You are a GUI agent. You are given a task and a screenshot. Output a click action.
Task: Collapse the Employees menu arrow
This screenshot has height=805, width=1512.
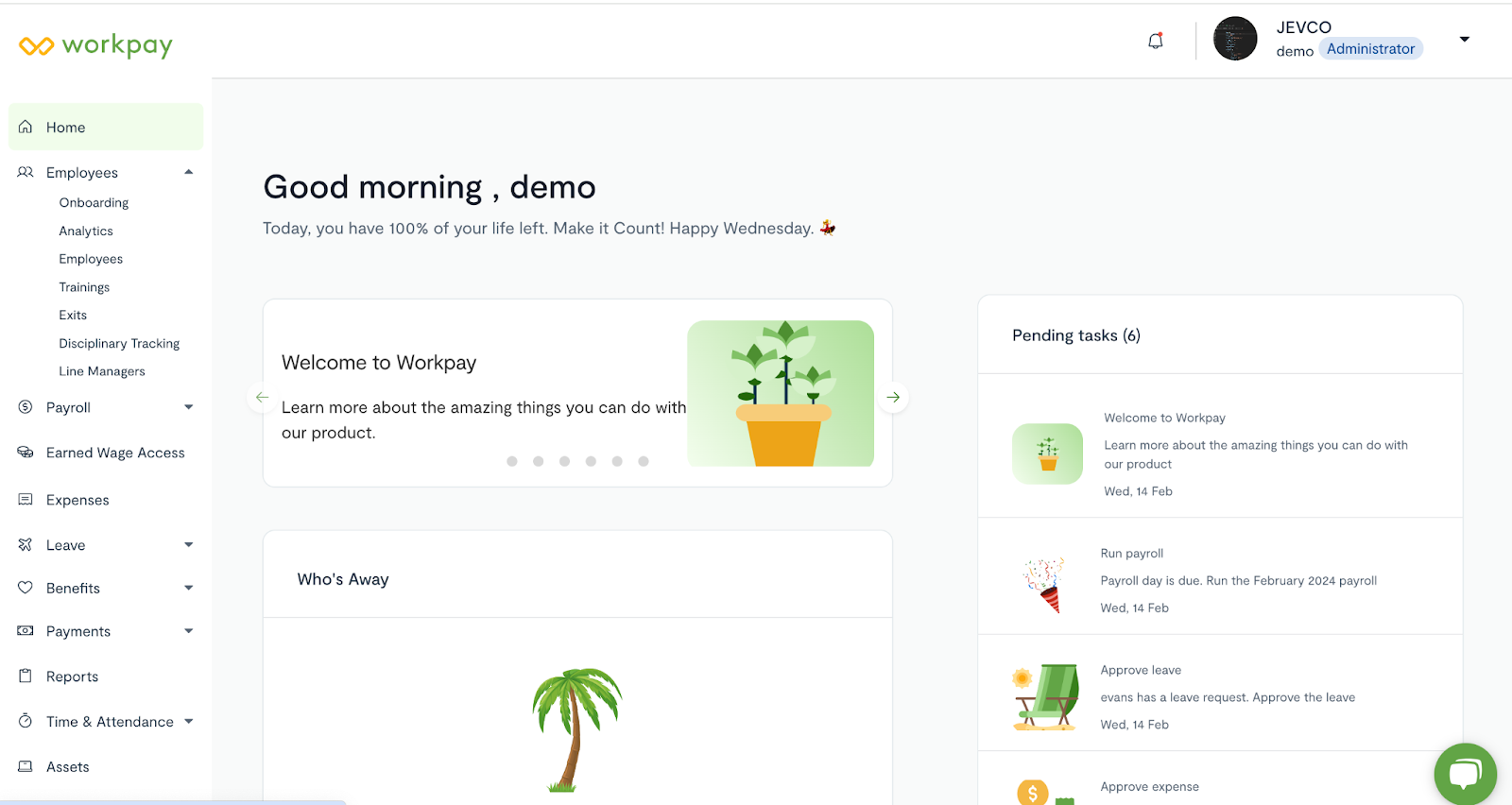[x=189, y=172]
